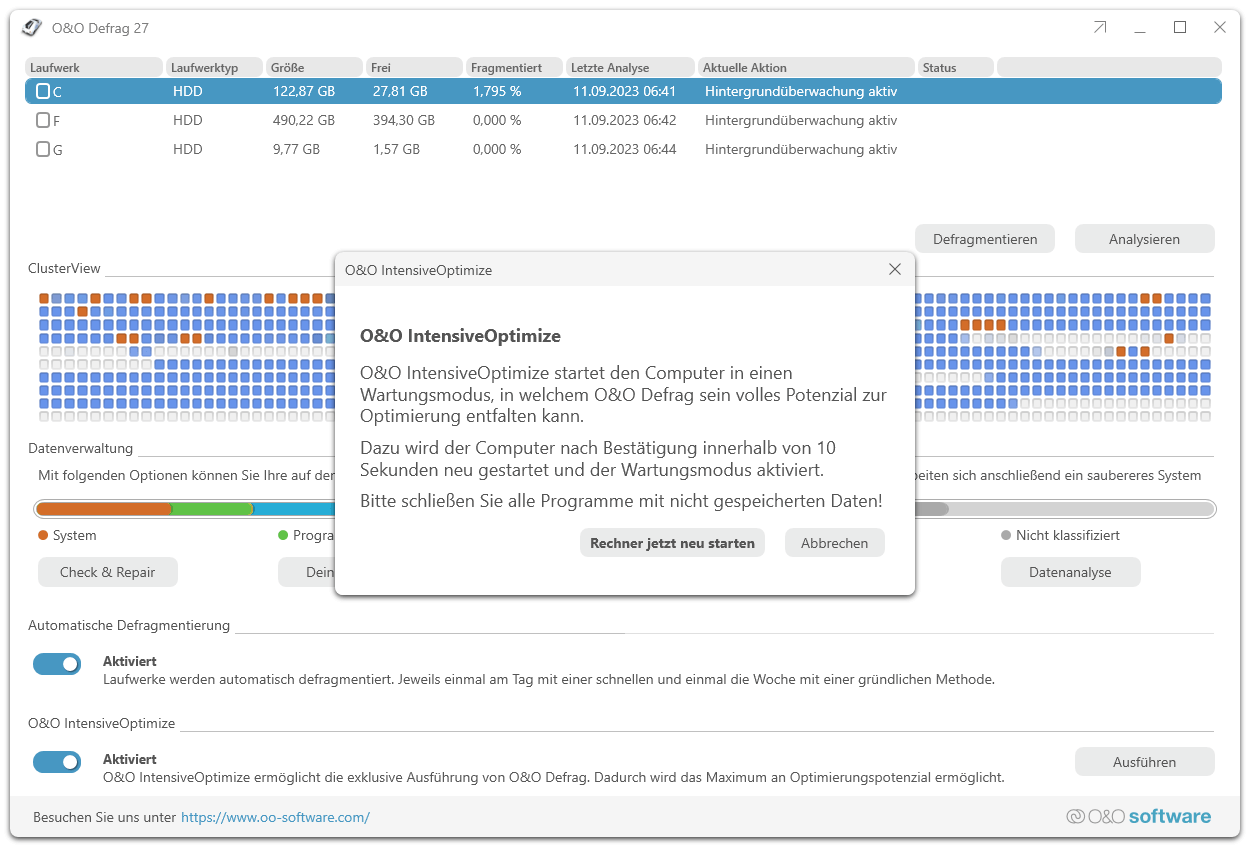Open Check & Repair
1250x847 pixels.
coord(108,572)
